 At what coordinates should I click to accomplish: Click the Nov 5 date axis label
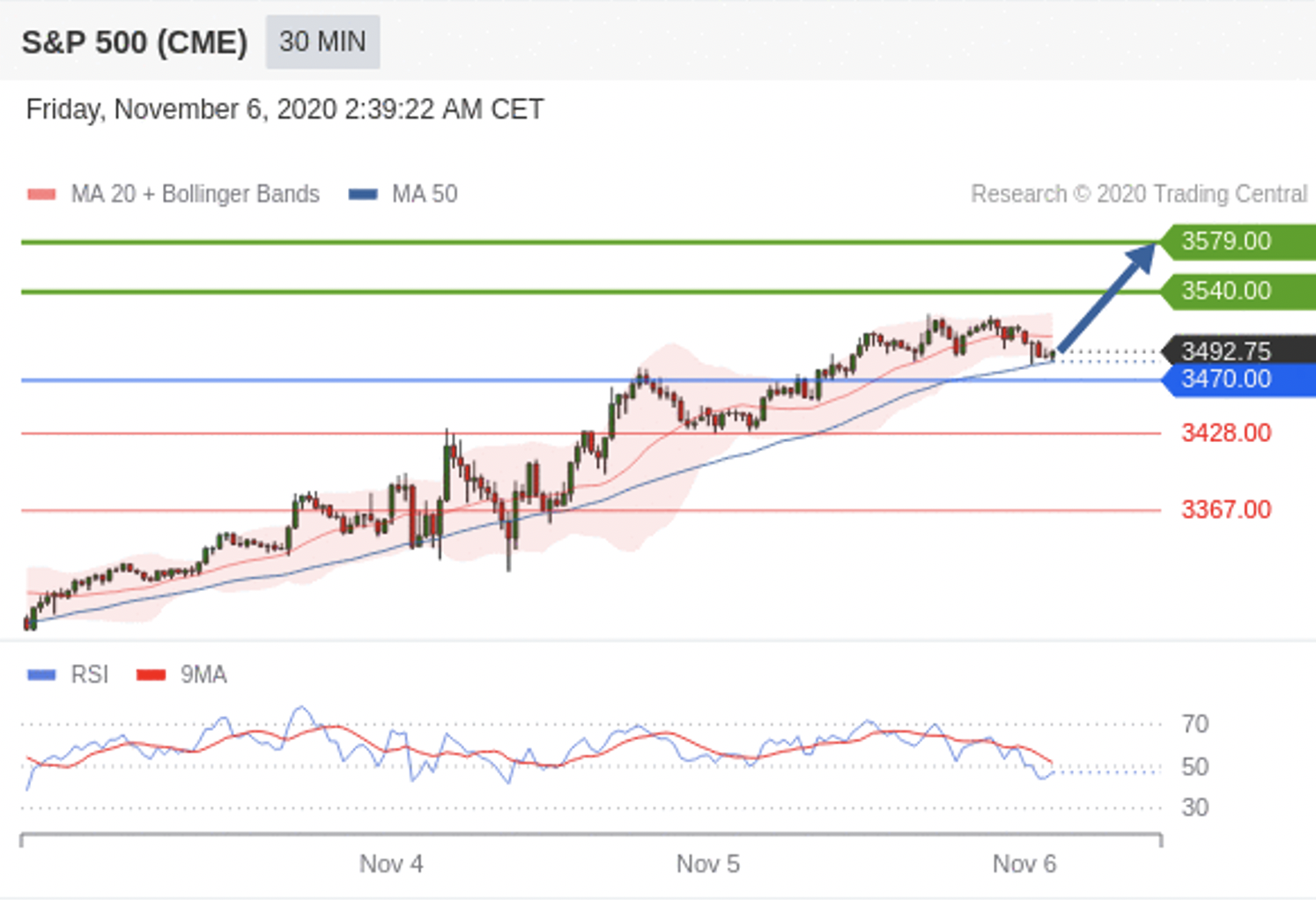coord(708,864)
